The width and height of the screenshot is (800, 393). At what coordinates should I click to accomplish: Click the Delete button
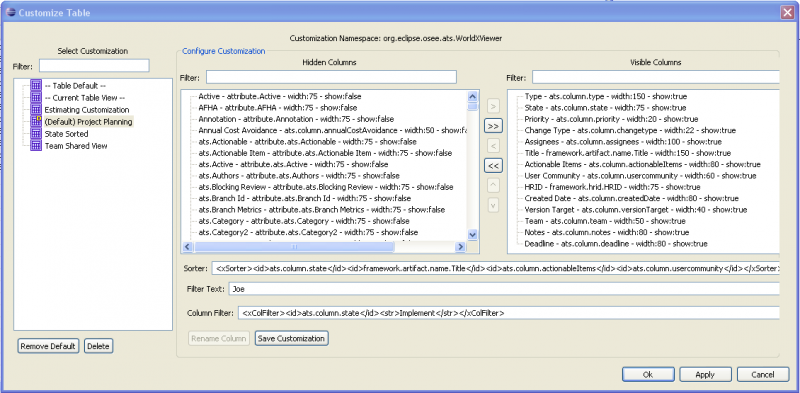98,346
